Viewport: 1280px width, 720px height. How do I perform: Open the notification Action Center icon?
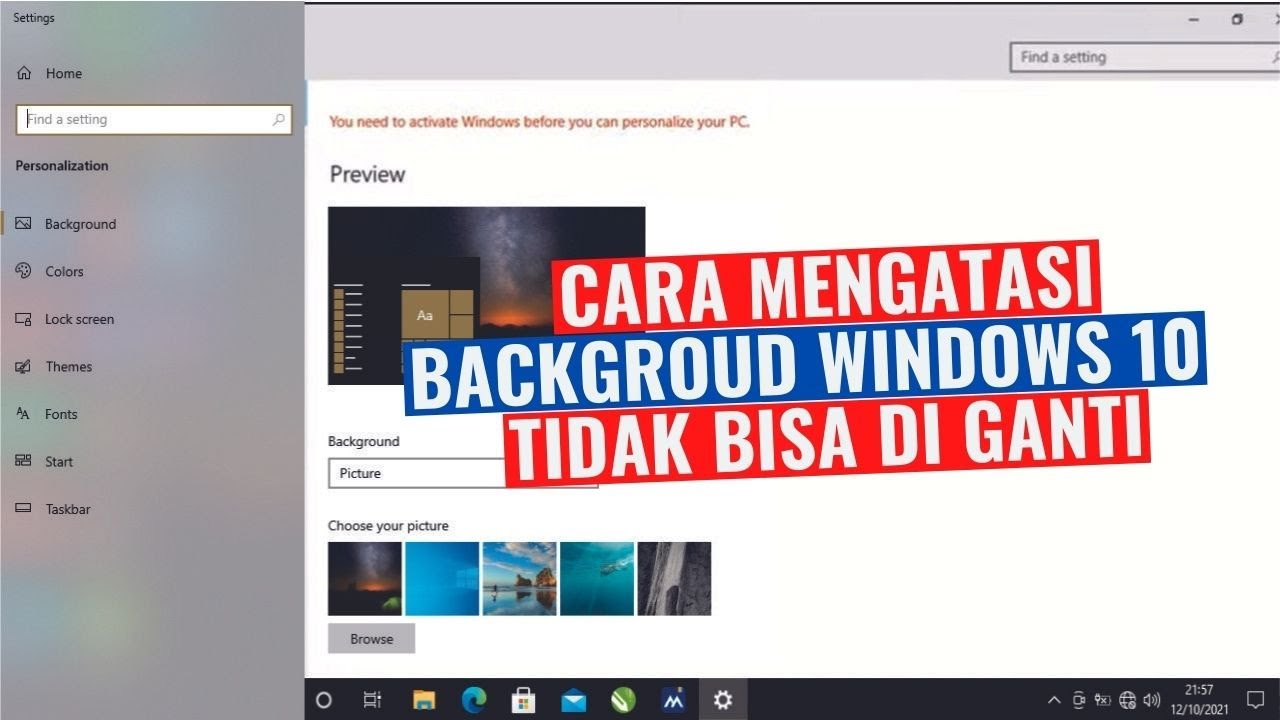(1255, 700)
